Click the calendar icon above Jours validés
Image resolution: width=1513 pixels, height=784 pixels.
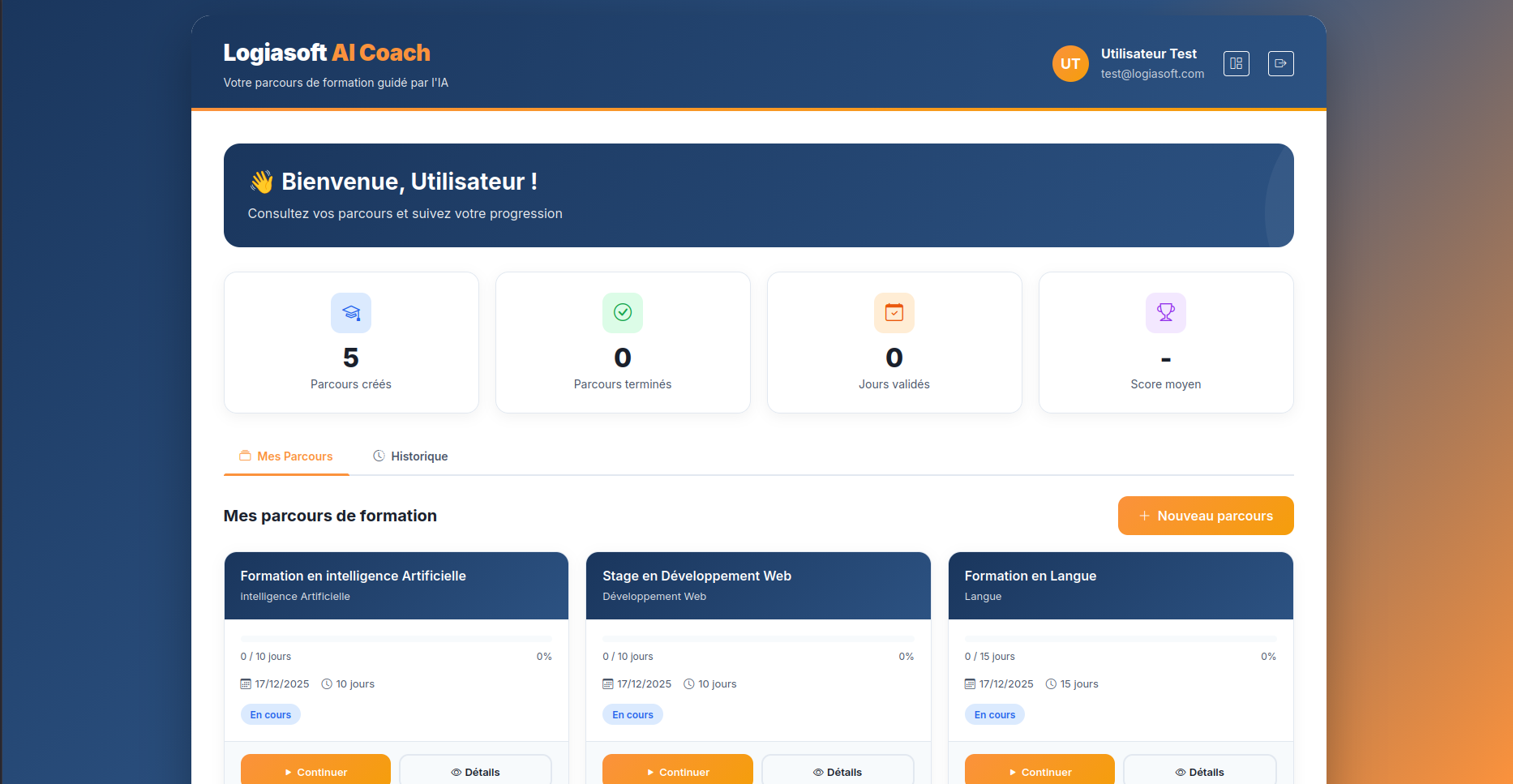(894, 313)
